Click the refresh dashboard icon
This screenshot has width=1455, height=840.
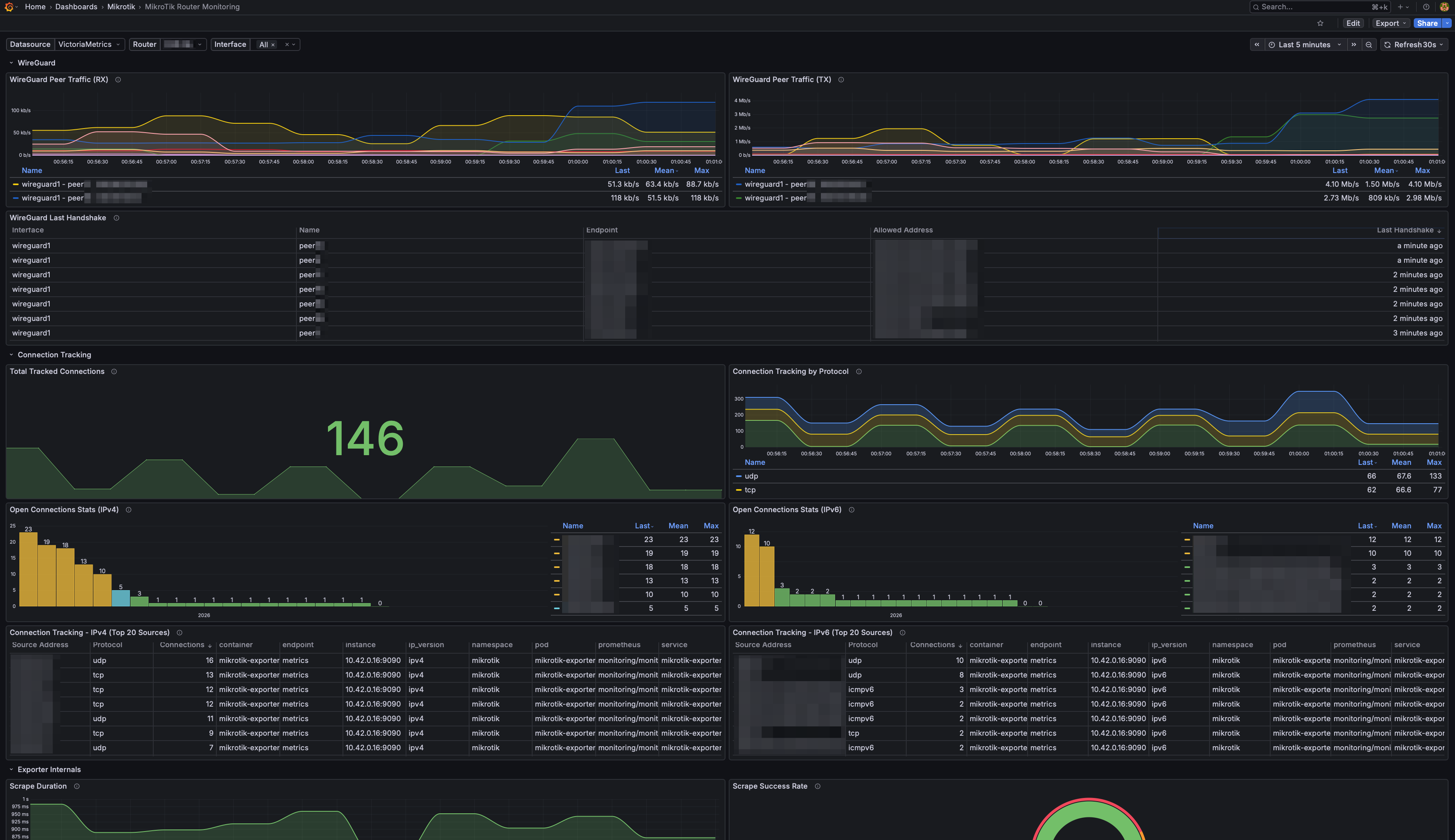1387,44
